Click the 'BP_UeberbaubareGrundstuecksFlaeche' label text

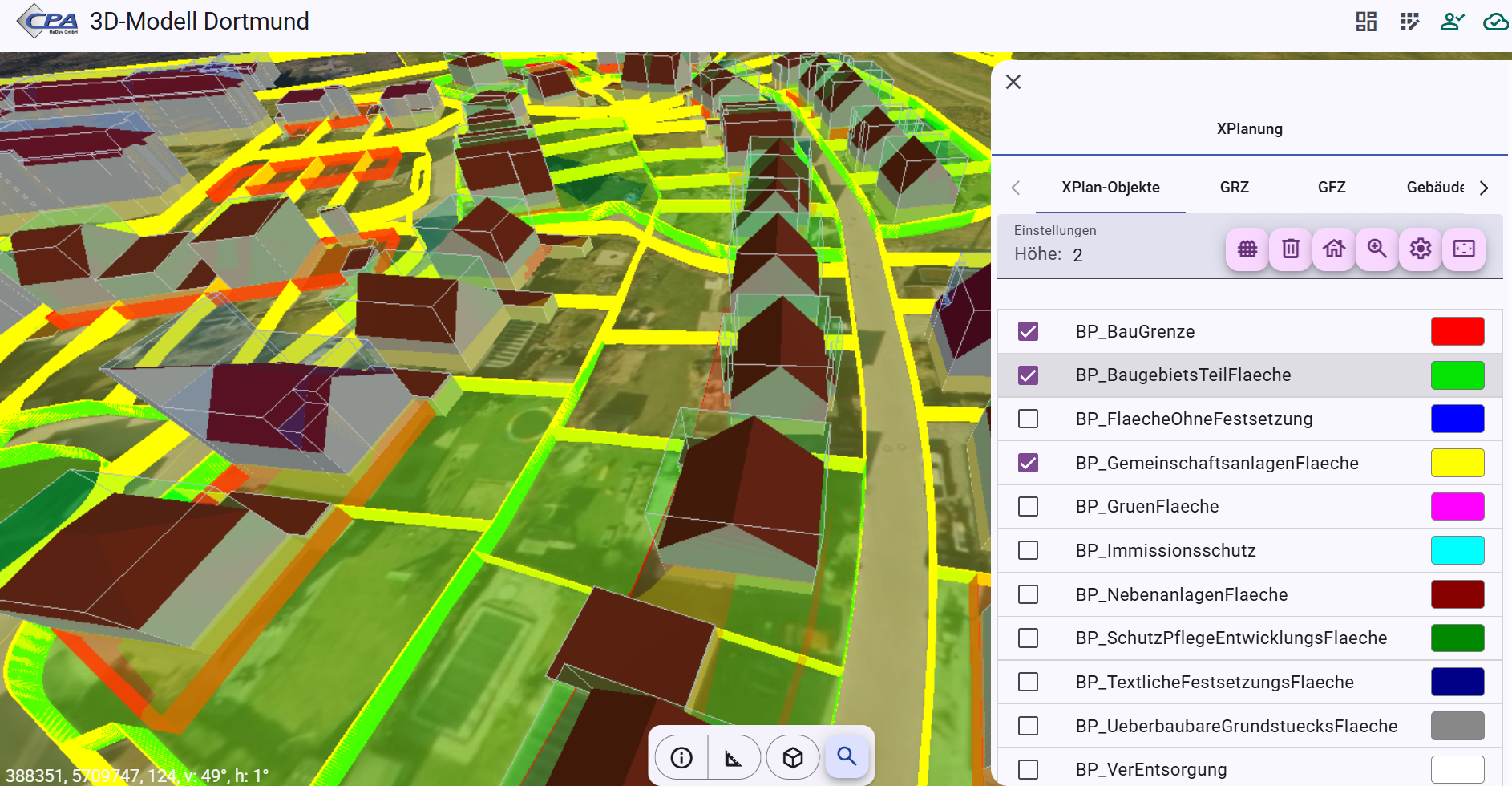tap(1236, 727)
